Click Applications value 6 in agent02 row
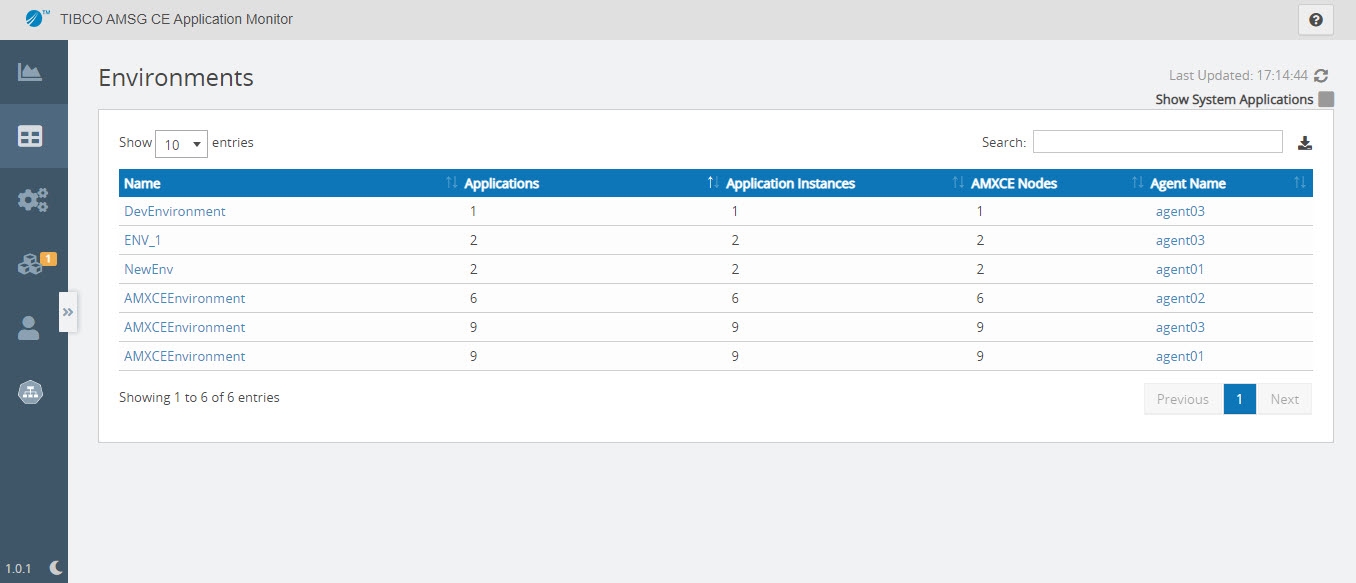 473,298
